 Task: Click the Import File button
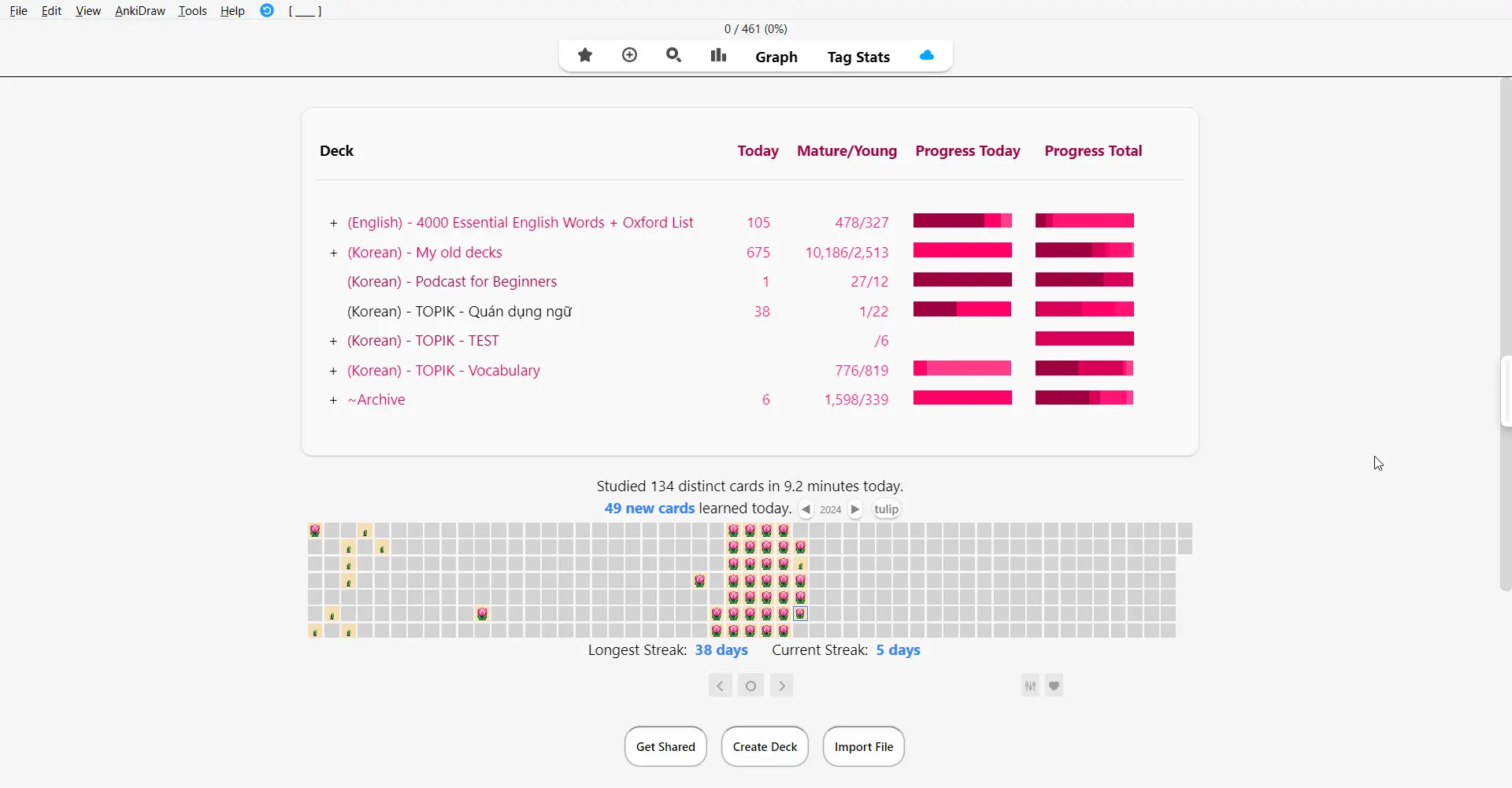(864, 746)
